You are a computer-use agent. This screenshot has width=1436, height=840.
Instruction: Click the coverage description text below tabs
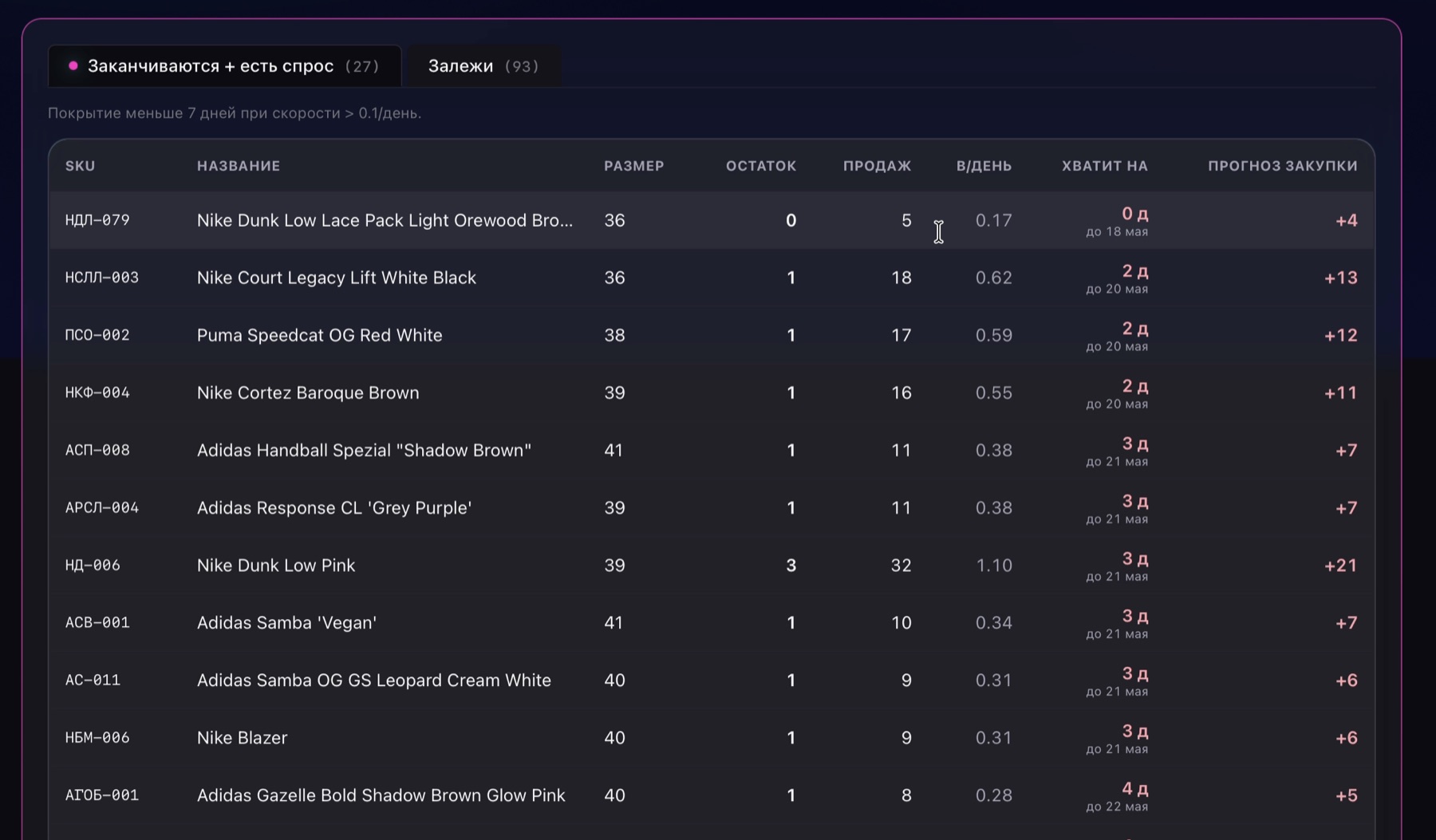pos(235,113)
